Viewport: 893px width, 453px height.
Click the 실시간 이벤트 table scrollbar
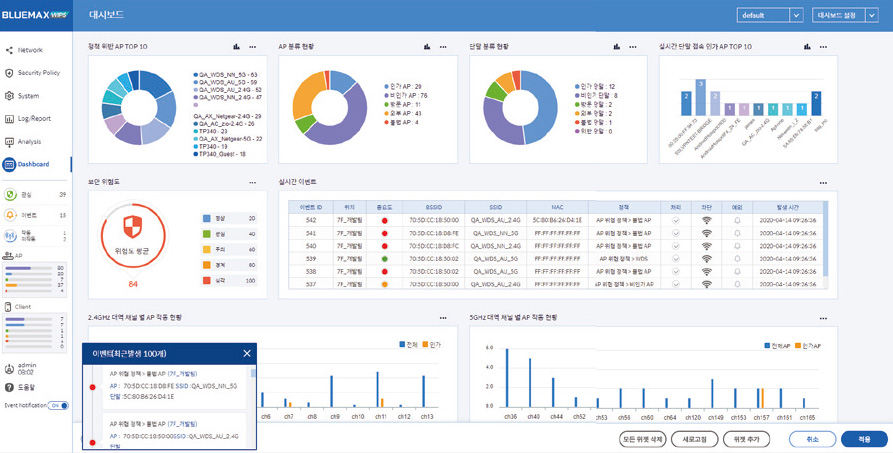(x=825, y=239)
